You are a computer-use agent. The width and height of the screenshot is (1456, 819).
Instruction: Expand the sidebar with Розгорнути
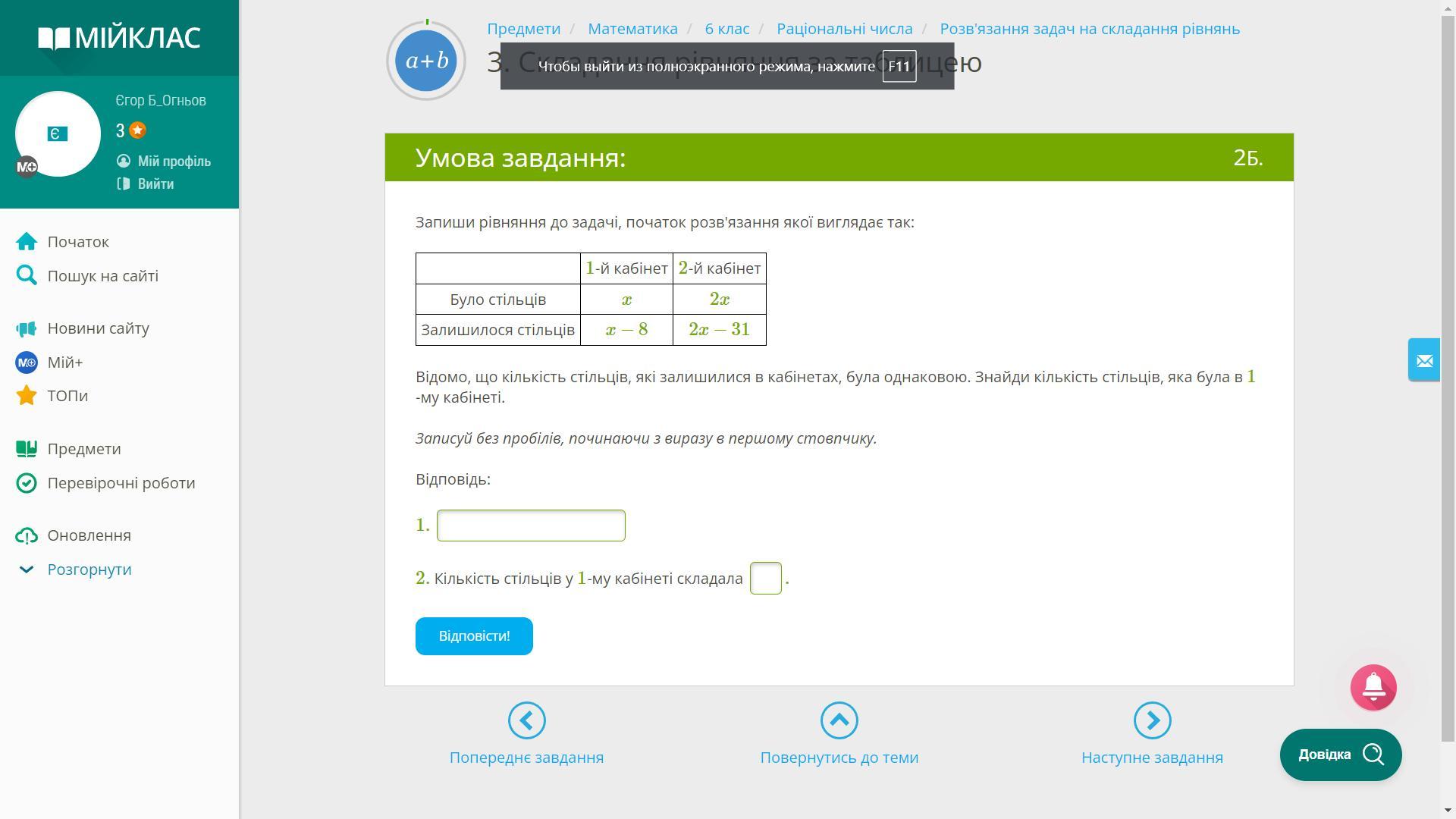click(x=89, y=570)
